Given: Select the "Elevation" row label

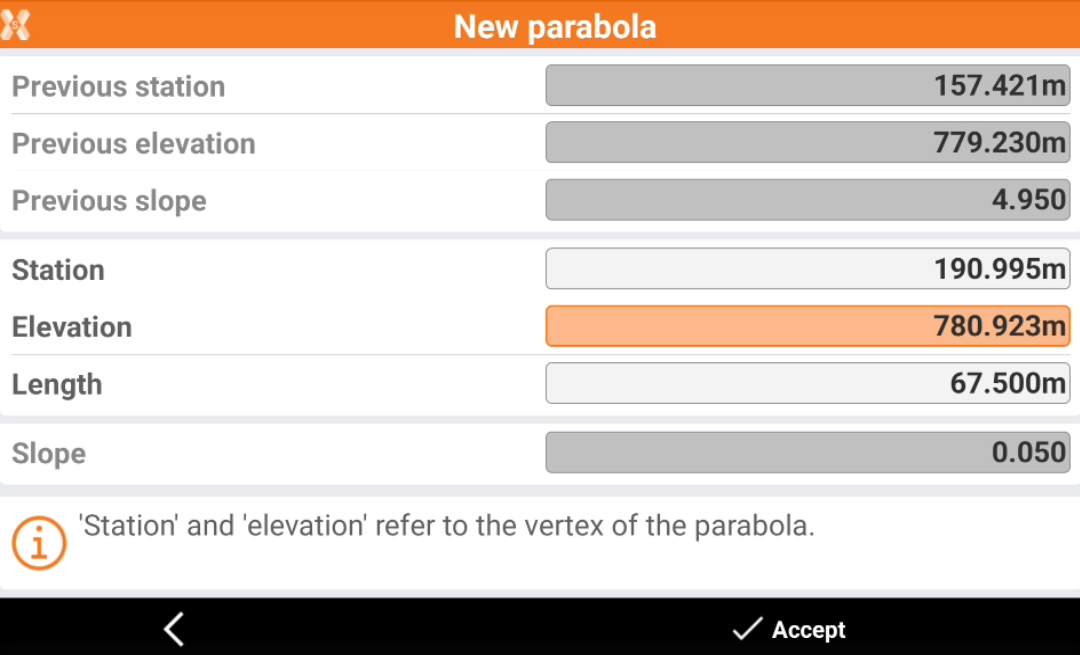Looking at the screenshot, I should (72, 327).
